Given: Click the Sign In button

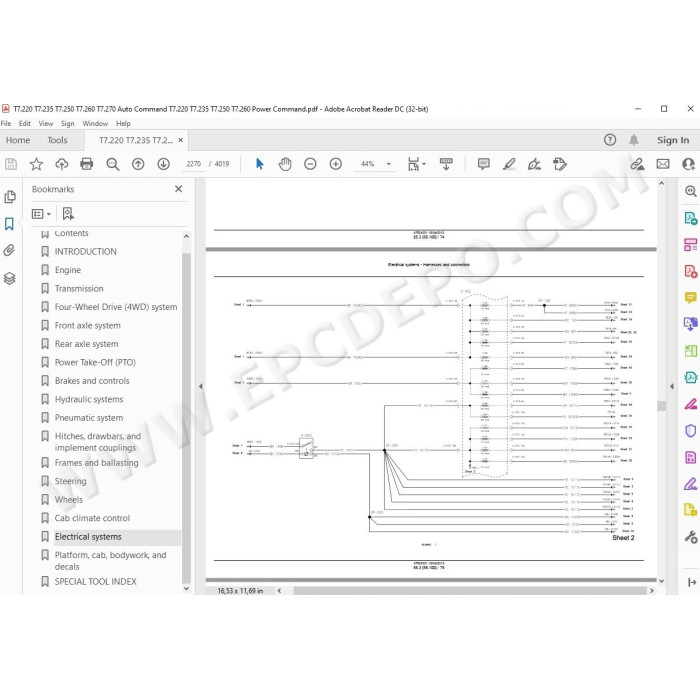Looking at the screenshot, I should [673, 140].
